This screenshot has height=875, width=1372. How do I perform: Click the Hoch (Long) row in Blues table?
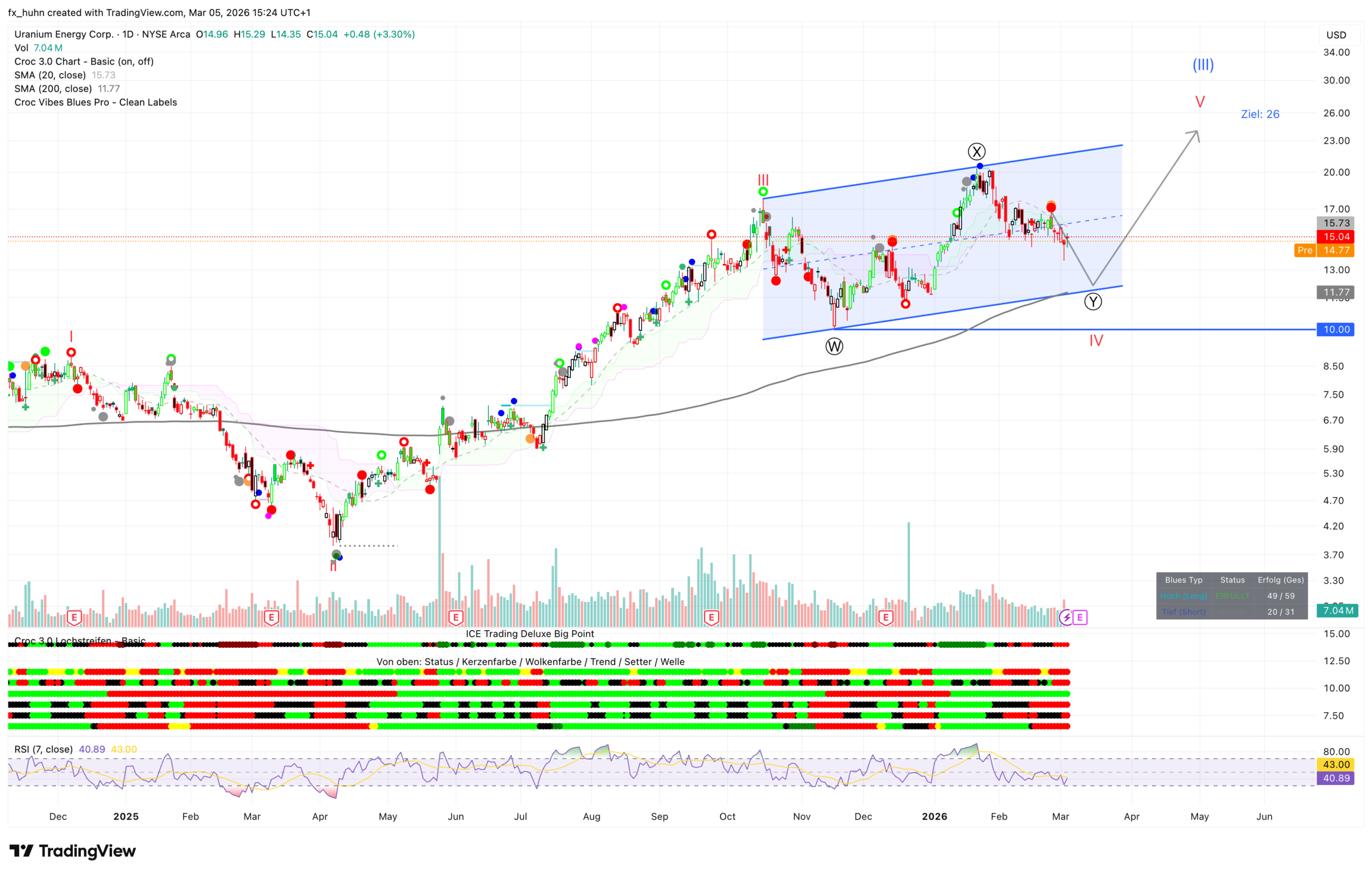[1184, 596]
